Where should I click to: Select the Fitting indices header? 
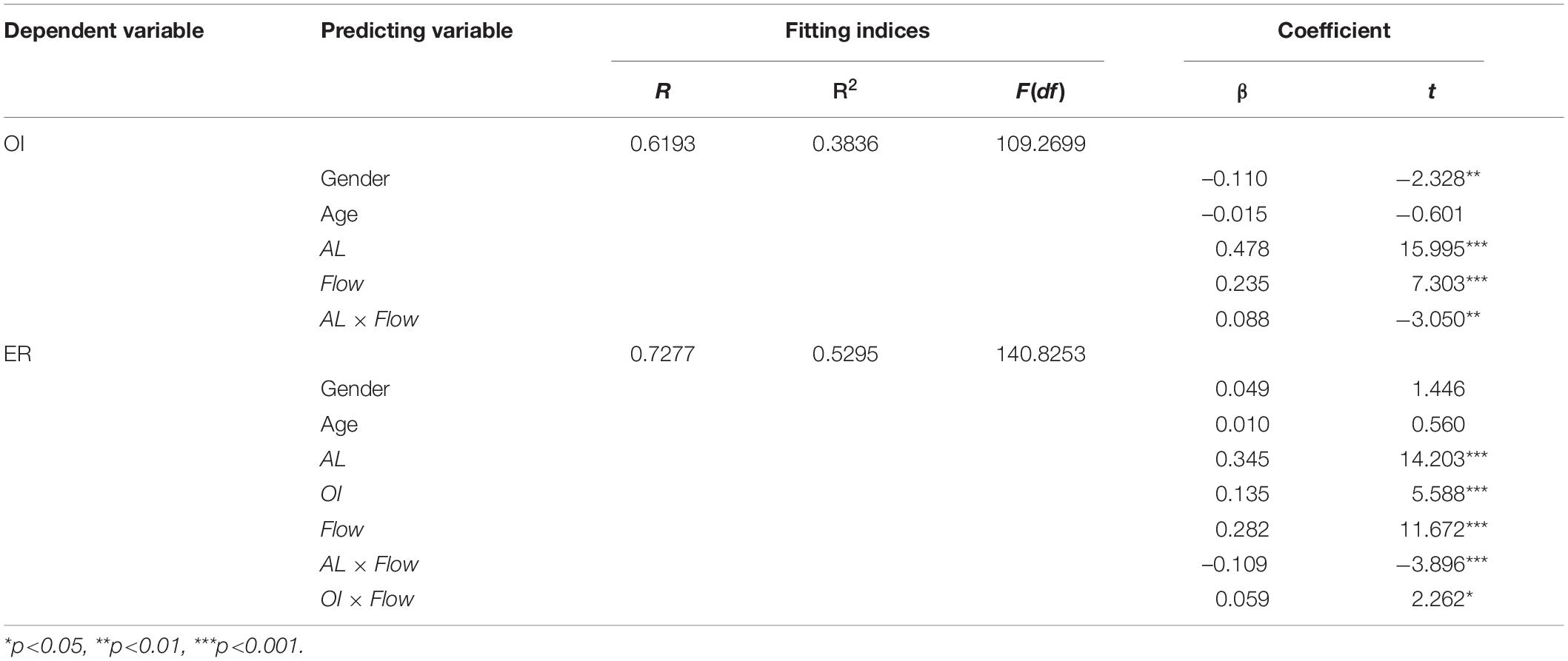[x=857, y=30]
